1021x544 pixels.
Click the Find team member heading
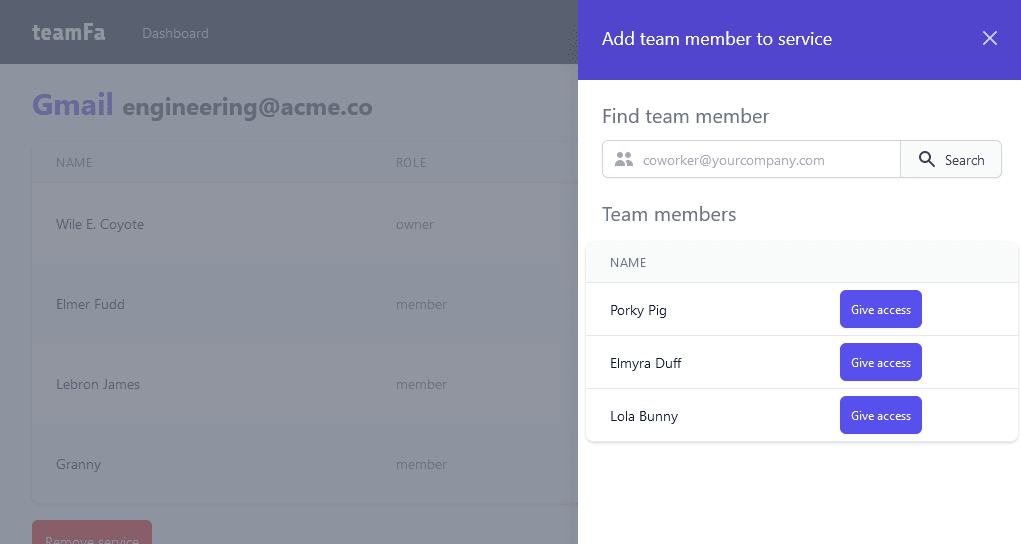[x=685, y=116]
